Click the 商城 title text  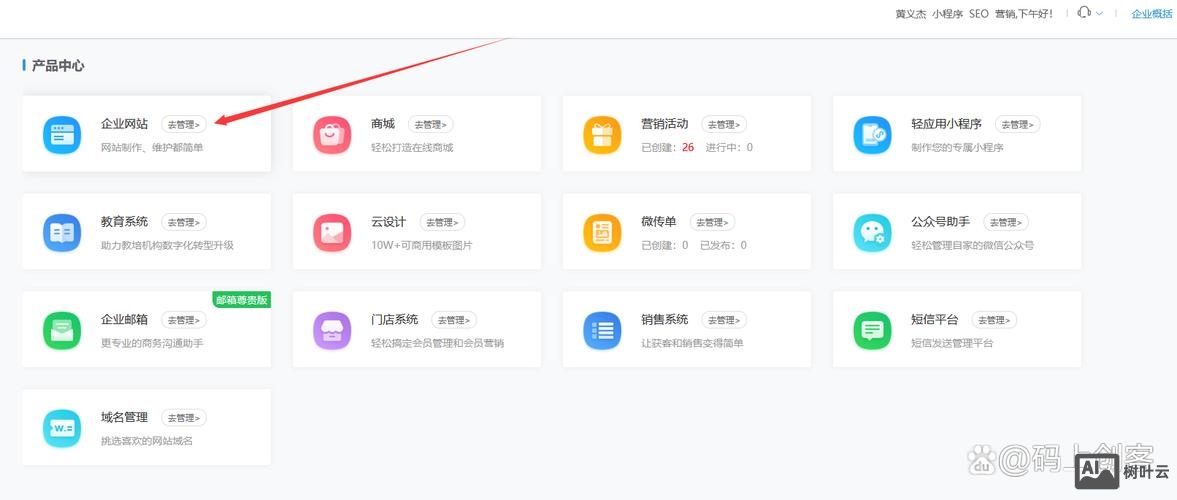pyautogui.click(x=383, y=124)
